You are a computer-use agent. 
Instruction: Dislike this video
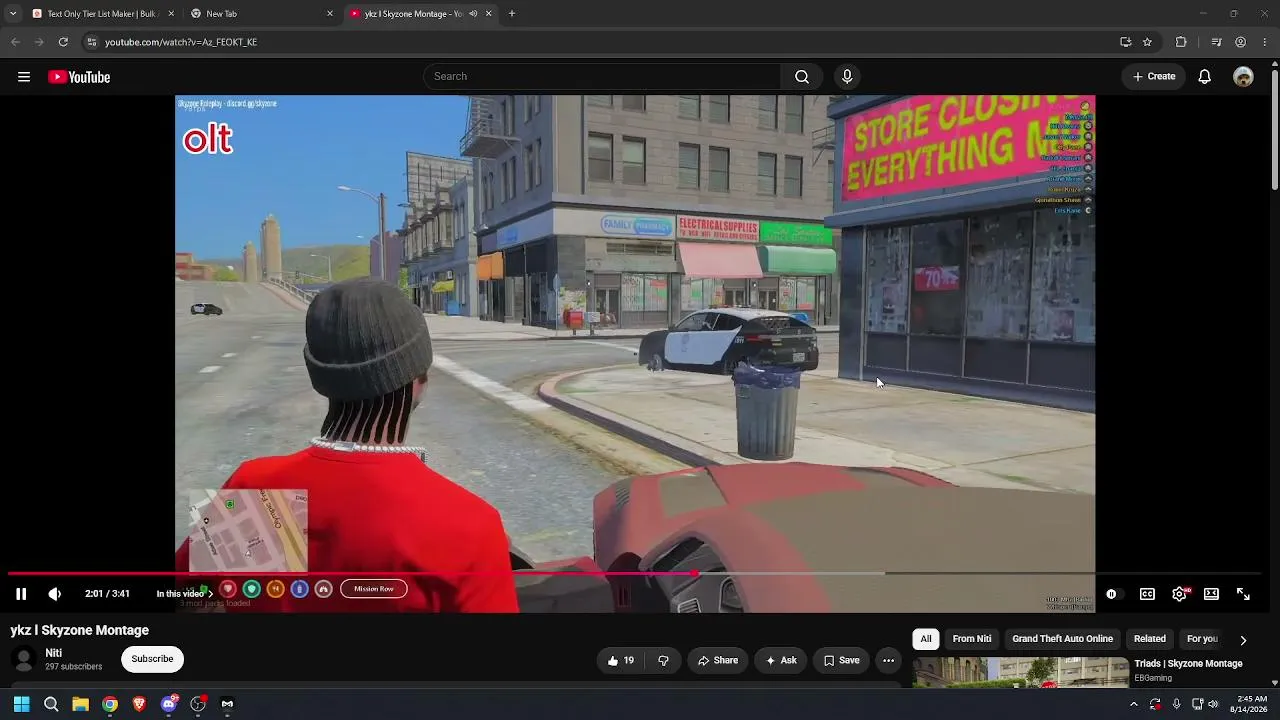point(663,660)
